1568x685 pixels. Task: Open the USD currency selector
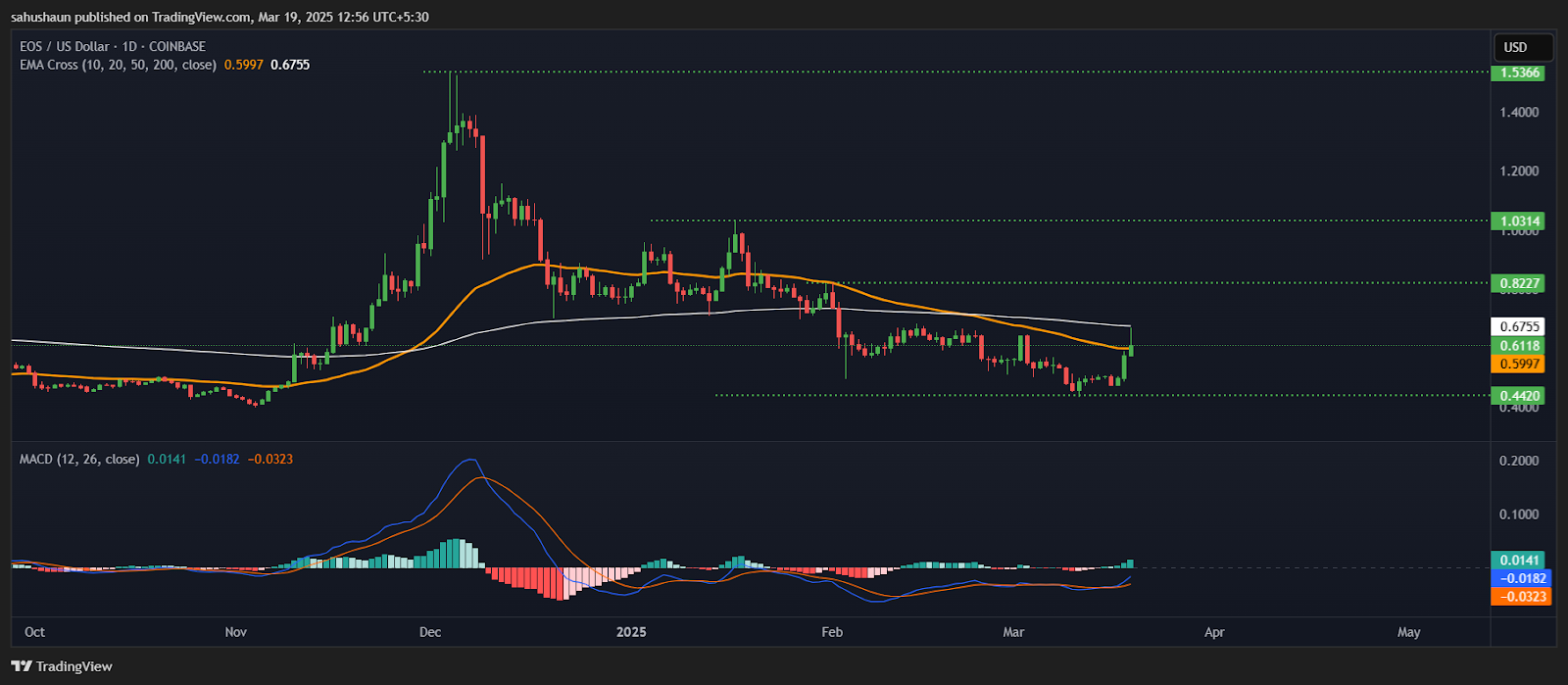pos(1515,47)
